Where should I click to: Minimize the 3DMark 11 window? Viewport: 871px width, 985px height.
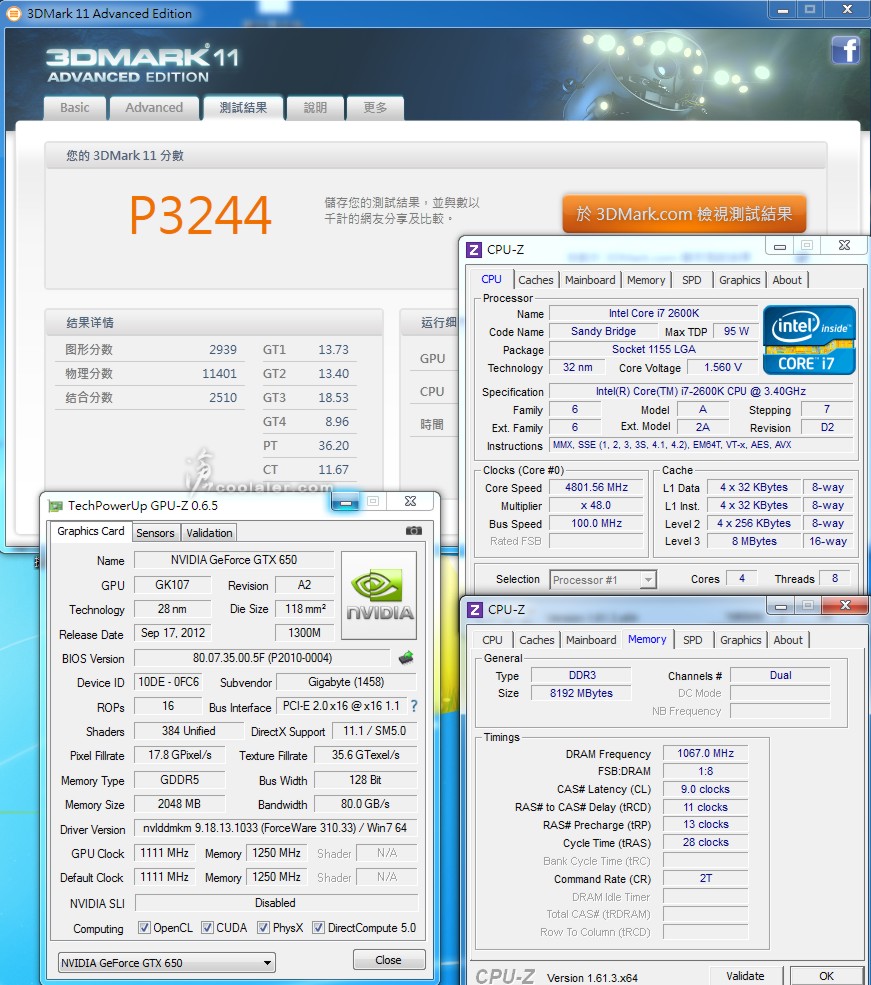pos(782,10)
